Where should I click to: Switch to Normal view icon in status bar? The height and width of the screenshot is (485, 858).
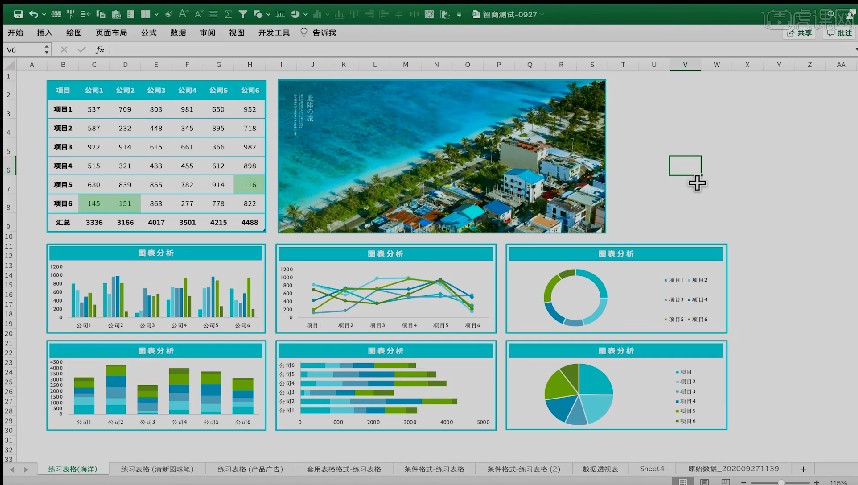coord(683,482)
